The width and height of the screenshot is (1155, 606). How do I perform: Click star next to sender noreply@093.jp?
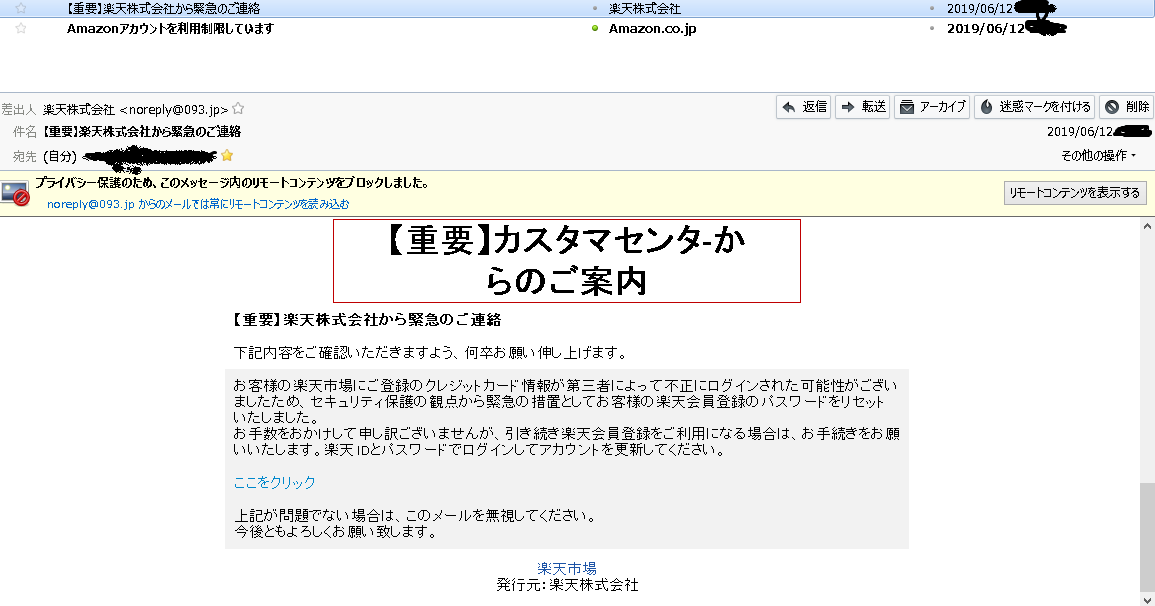238,109
